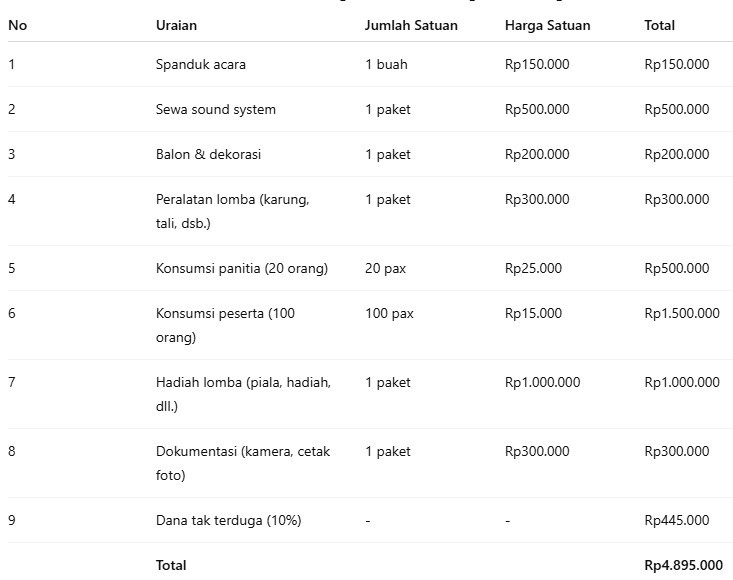Select the "Rp445.000" total cell
The image size is (733, 580).
[677, 520]
